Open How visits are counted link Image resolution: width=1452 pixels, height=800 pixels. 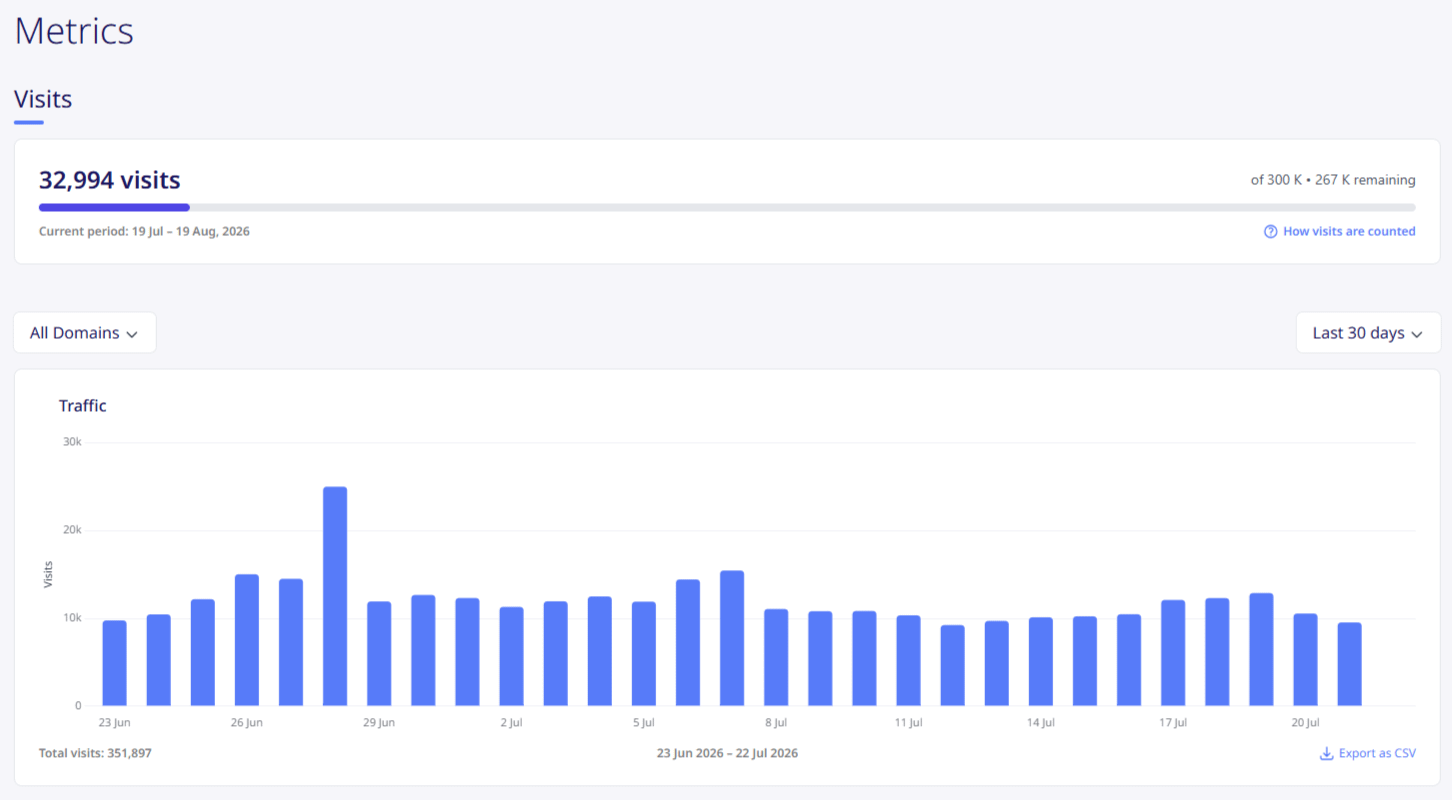point(1349,231)
